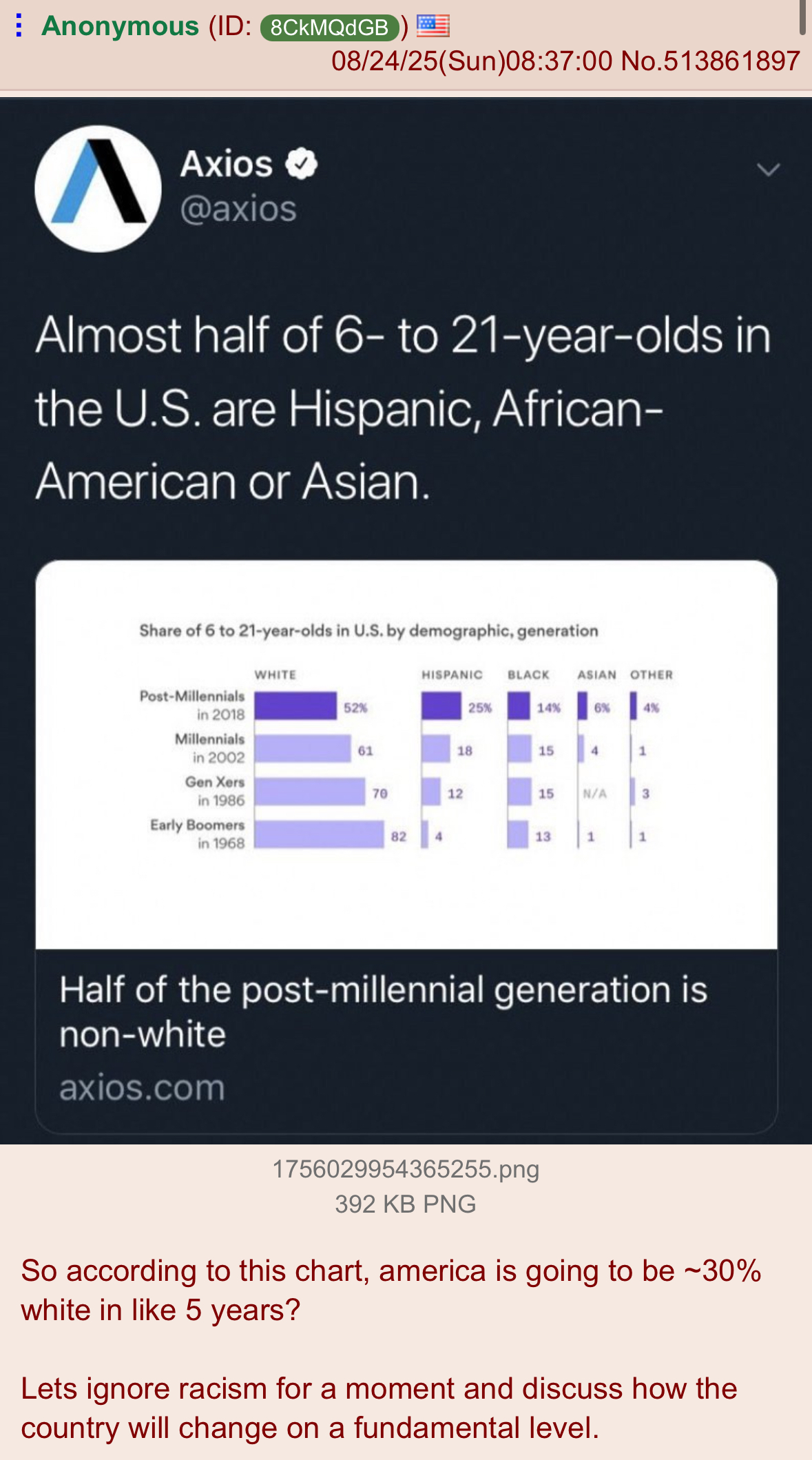Open the Axios display name

(227, 164)
